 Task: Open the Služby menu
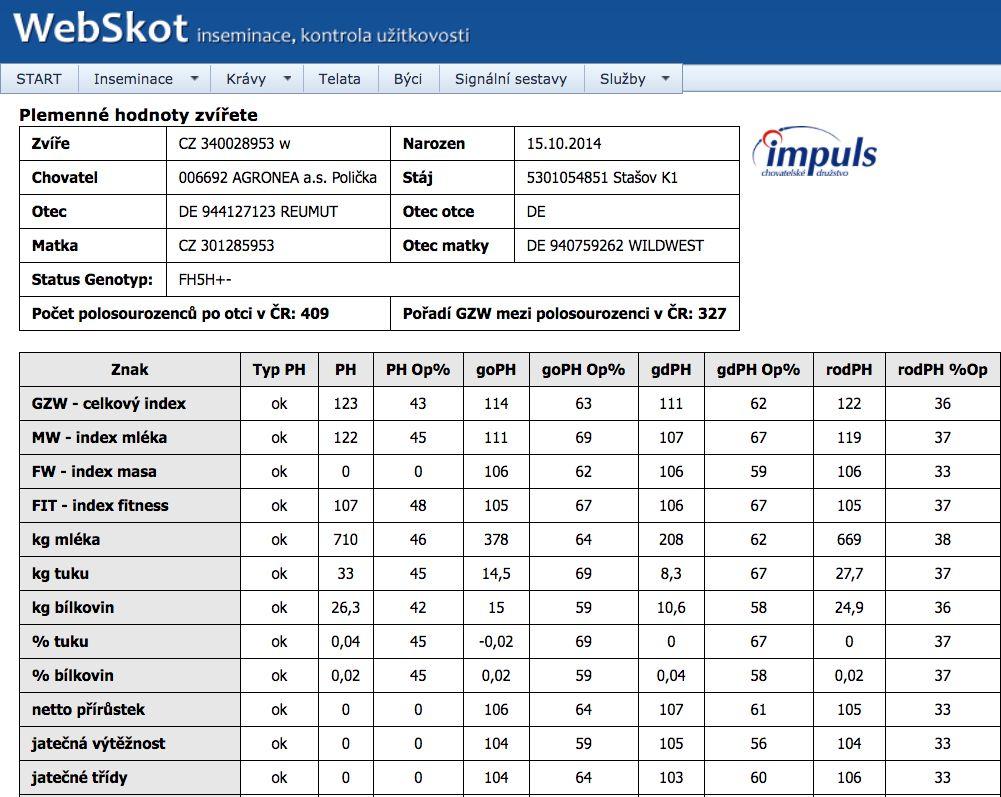pos(622,79)
